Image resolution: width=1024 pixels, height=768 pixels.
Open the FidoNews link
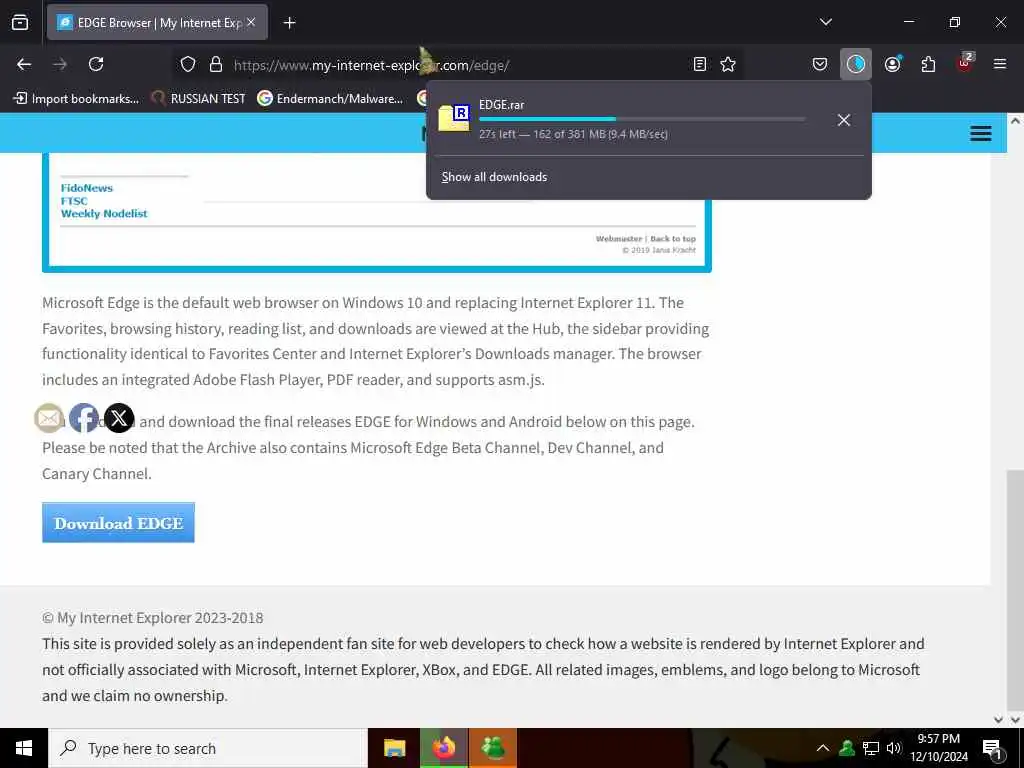87,188
